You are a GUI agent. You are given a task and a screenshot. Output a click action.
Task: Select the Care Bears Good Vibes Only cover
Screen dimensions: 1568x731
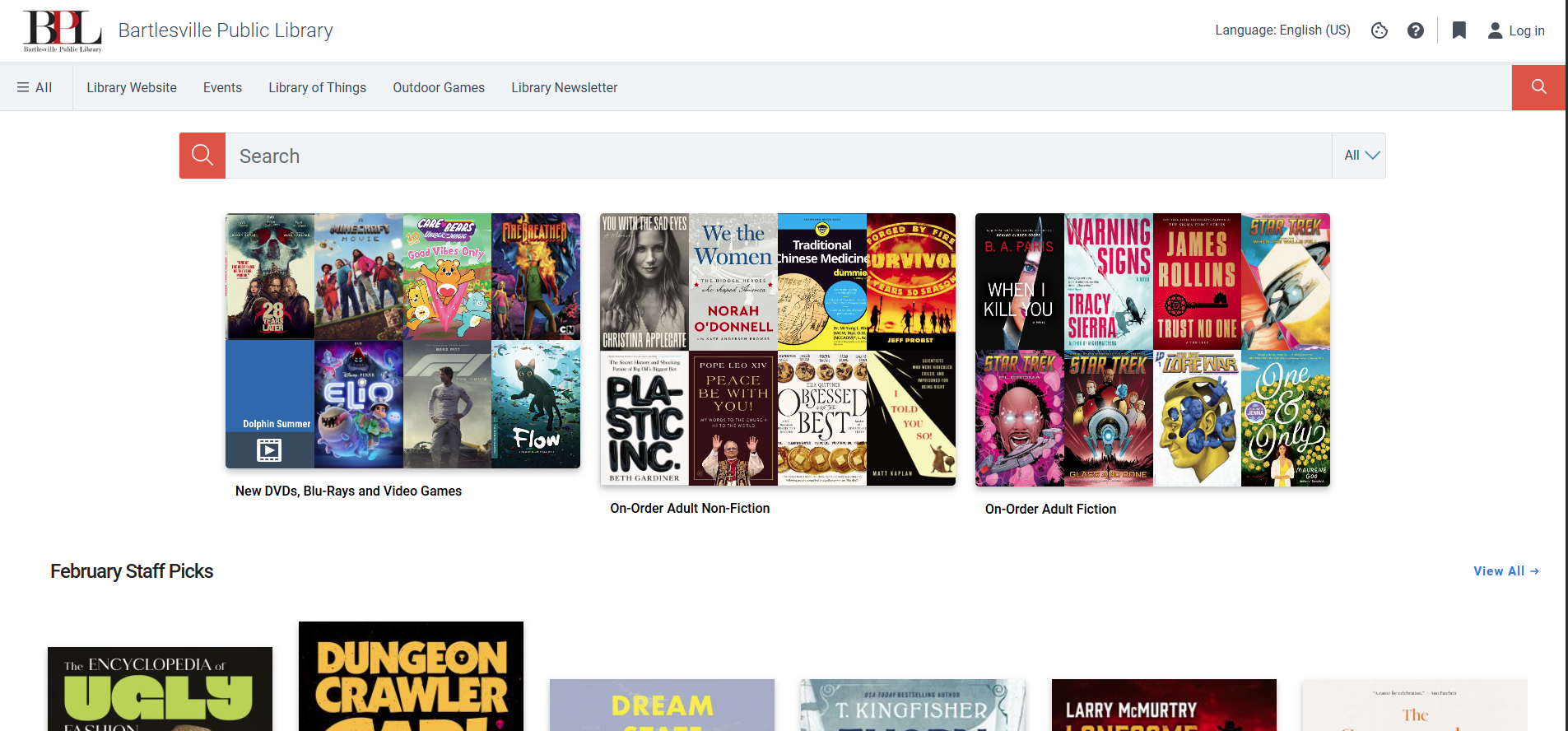click(x=447, y=277)
